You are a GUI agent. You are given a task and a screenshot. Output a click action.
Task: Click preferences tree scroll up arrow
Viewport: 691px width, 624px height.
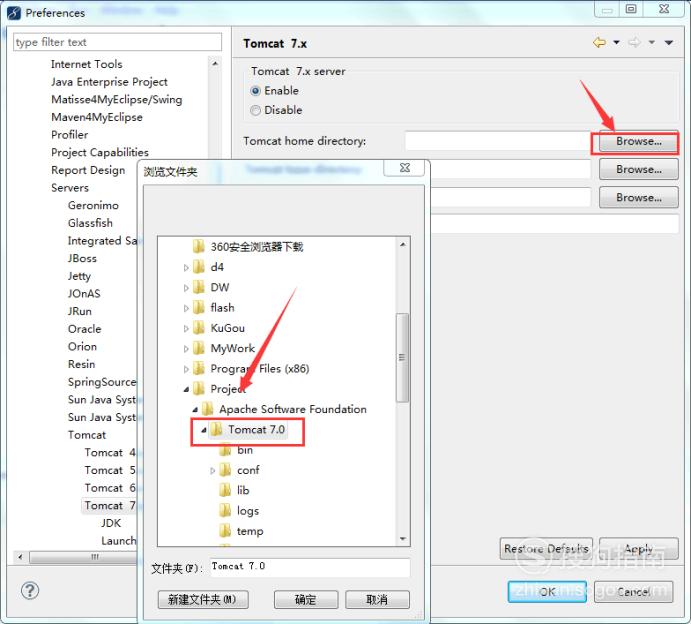click(x=215, y=63)
